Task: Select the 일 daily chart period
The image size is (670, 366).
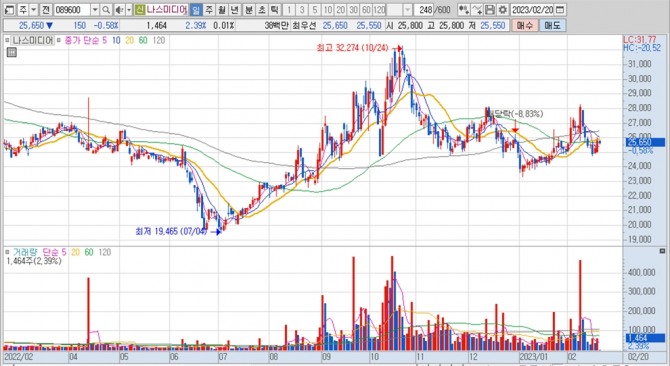Action: point(196,9)
